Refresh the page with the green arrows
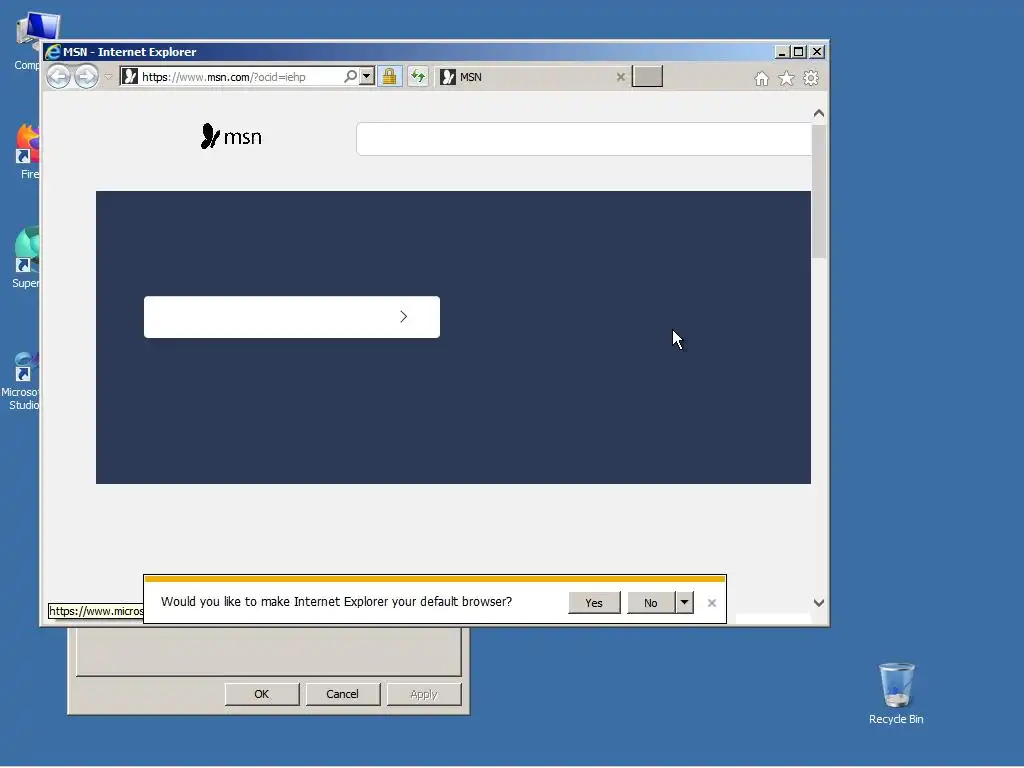Viewport: 1024px width, 768px height. (418, 76)
